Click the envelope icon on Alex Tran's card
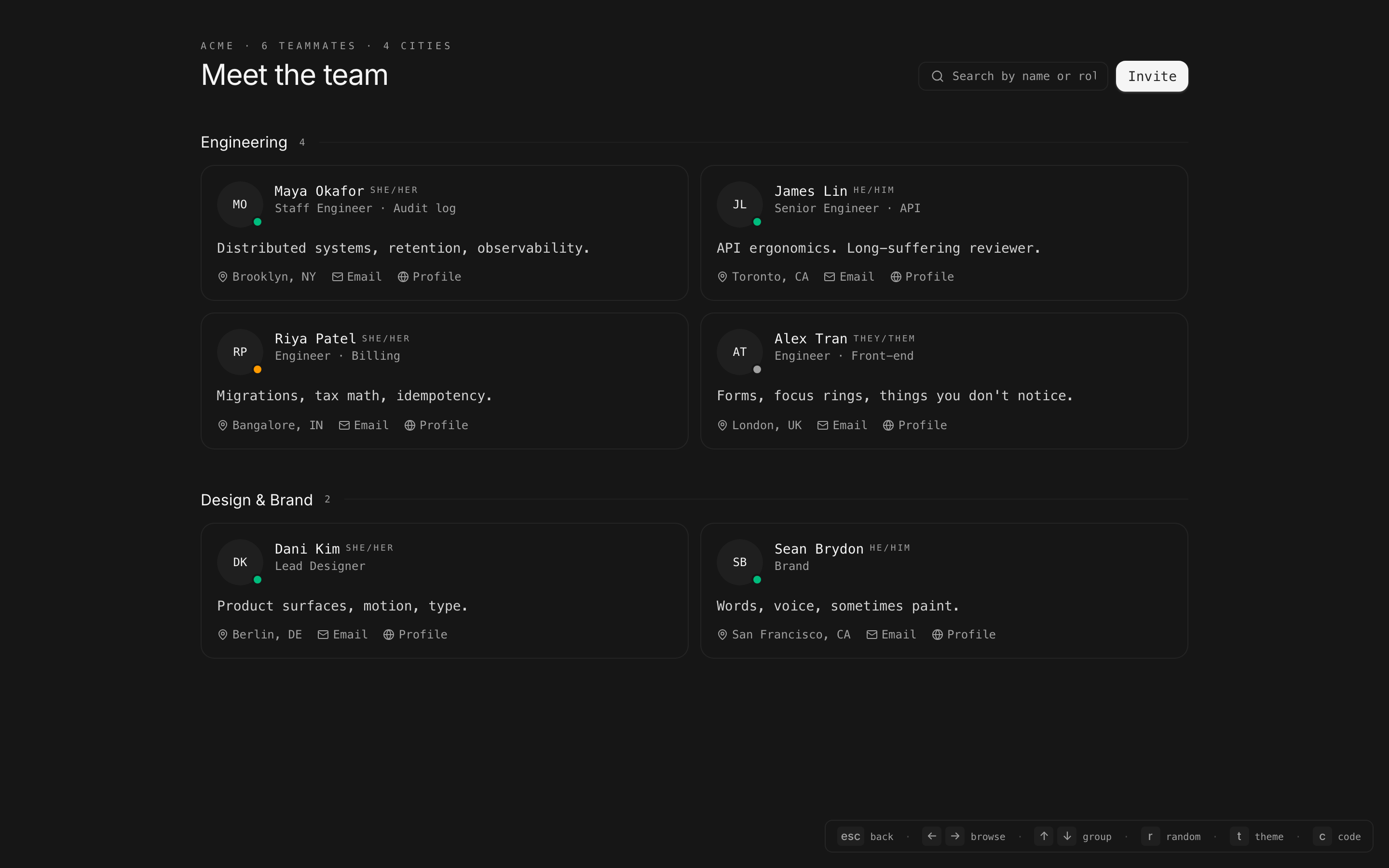The height and width of the screenshot is (868, 1389). (822, 425)
